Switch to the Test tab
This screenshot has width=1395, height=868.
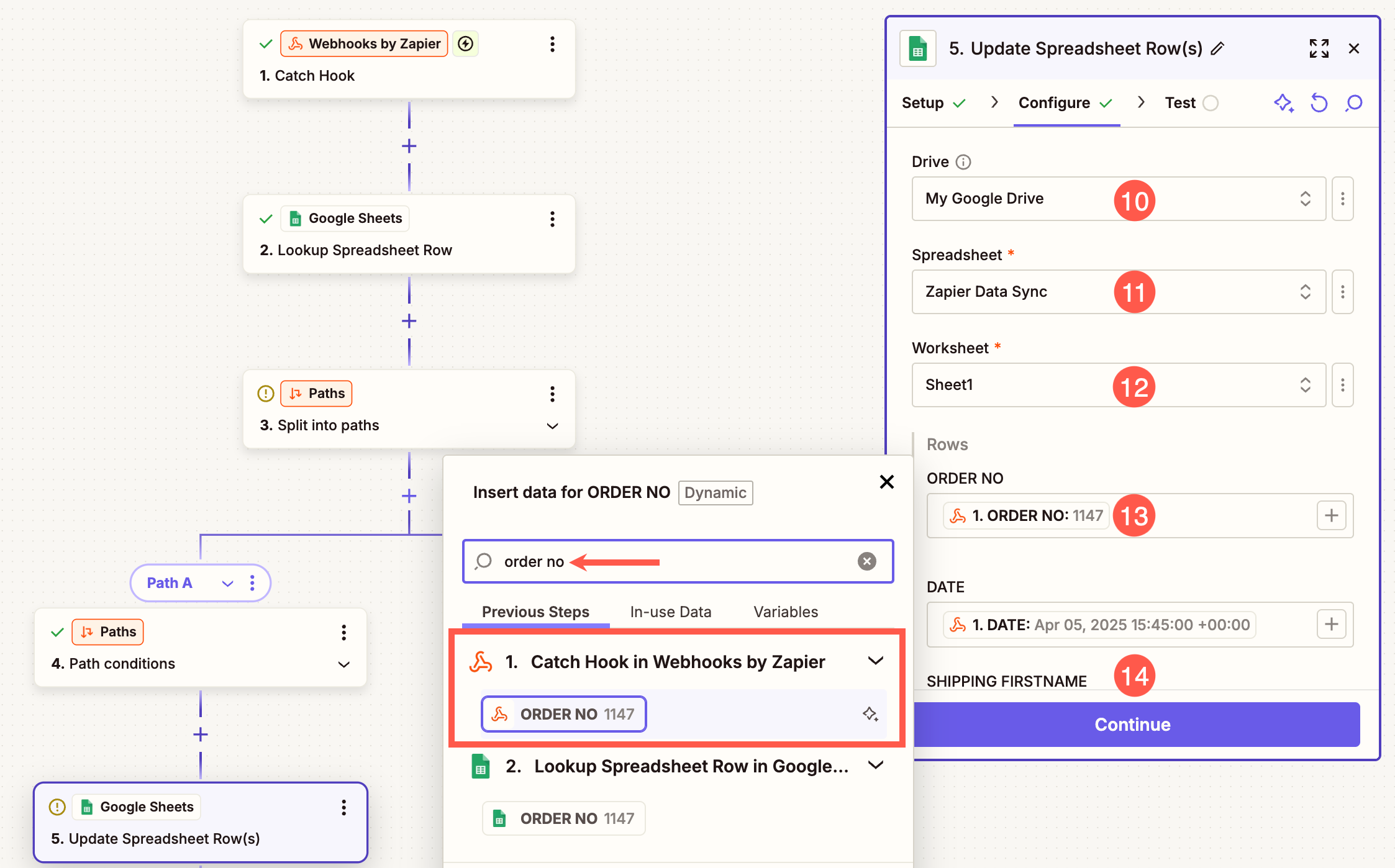tap(1191, 103)
